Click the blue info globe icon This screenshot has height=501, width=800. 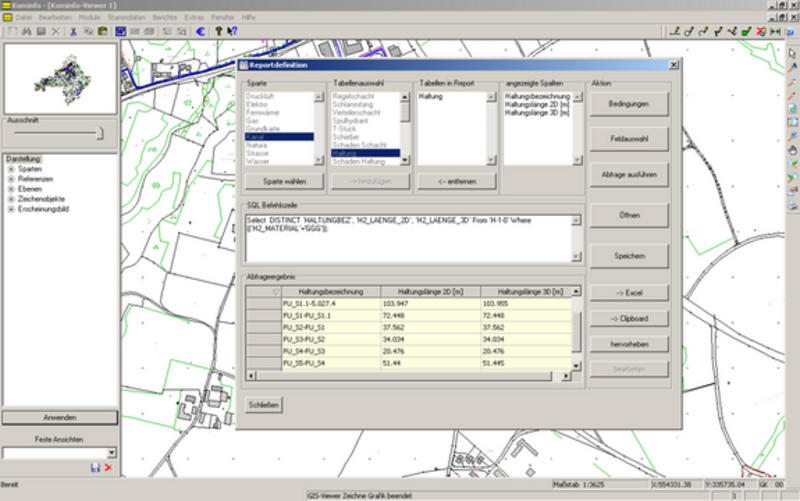(x=790, y=32)
